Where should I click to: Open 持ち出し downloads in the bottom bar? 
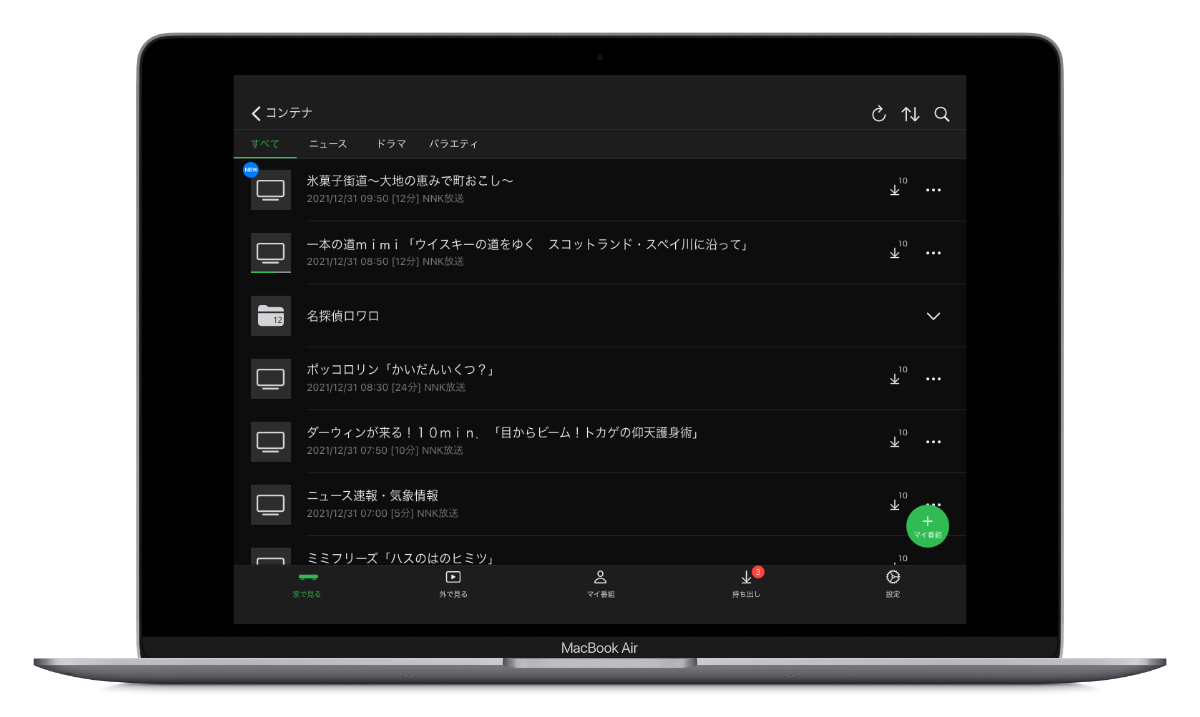pyautogui.click(x=747, y=584)
